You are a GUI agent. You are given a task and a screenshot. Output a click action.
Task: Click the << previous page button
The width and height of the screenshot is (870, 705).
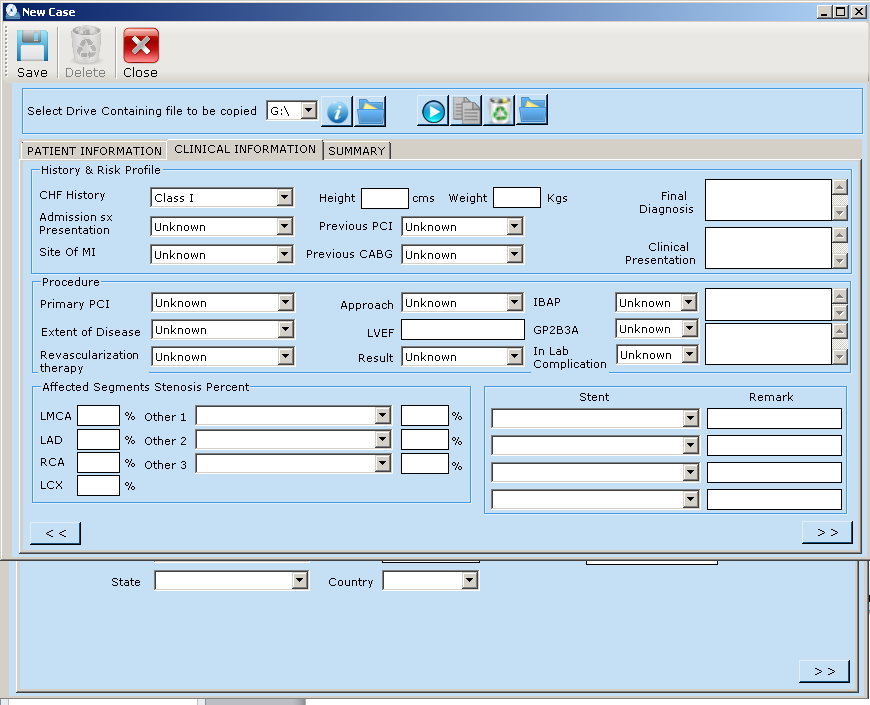(x=56, y=533)
